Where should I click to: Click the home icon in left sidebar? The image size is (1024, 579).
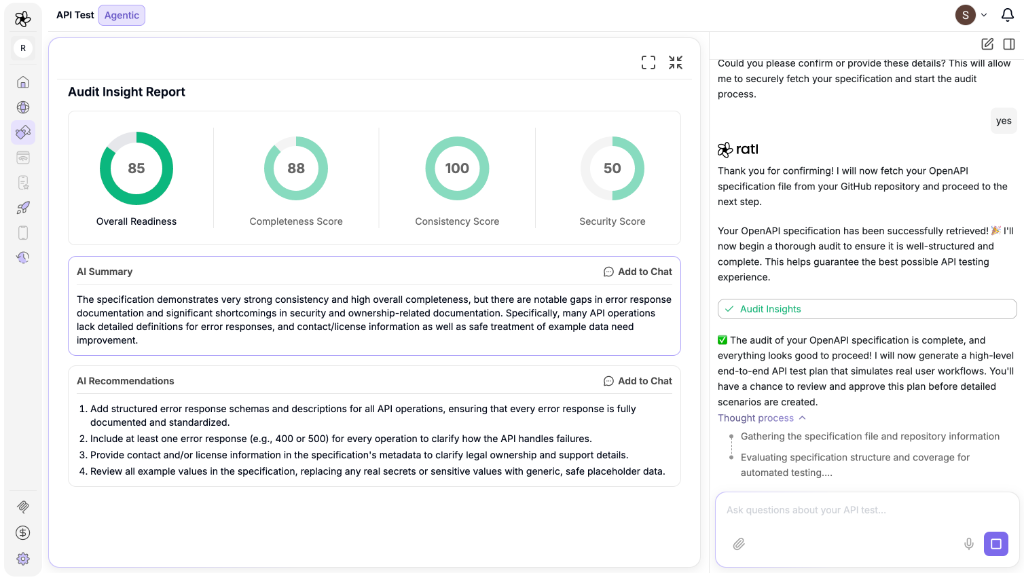pos(23,82)
